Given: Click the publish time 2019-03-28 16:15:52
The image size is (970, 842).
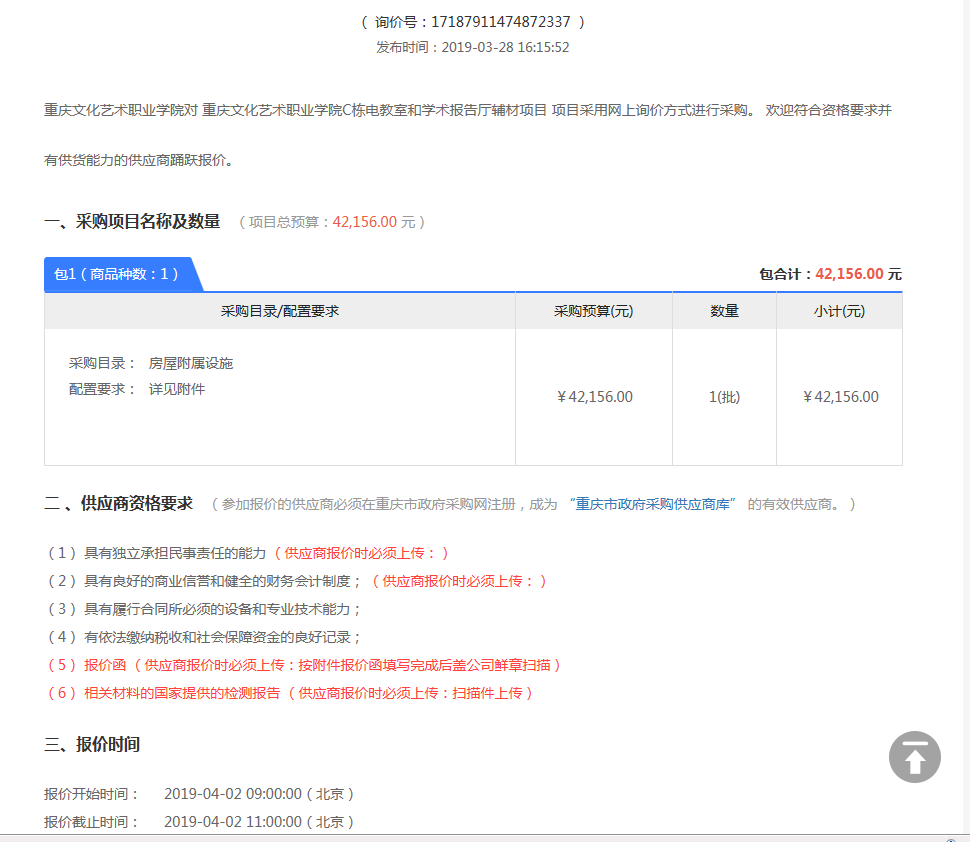Looking at the screenshot, I should (x=505, y=48).
